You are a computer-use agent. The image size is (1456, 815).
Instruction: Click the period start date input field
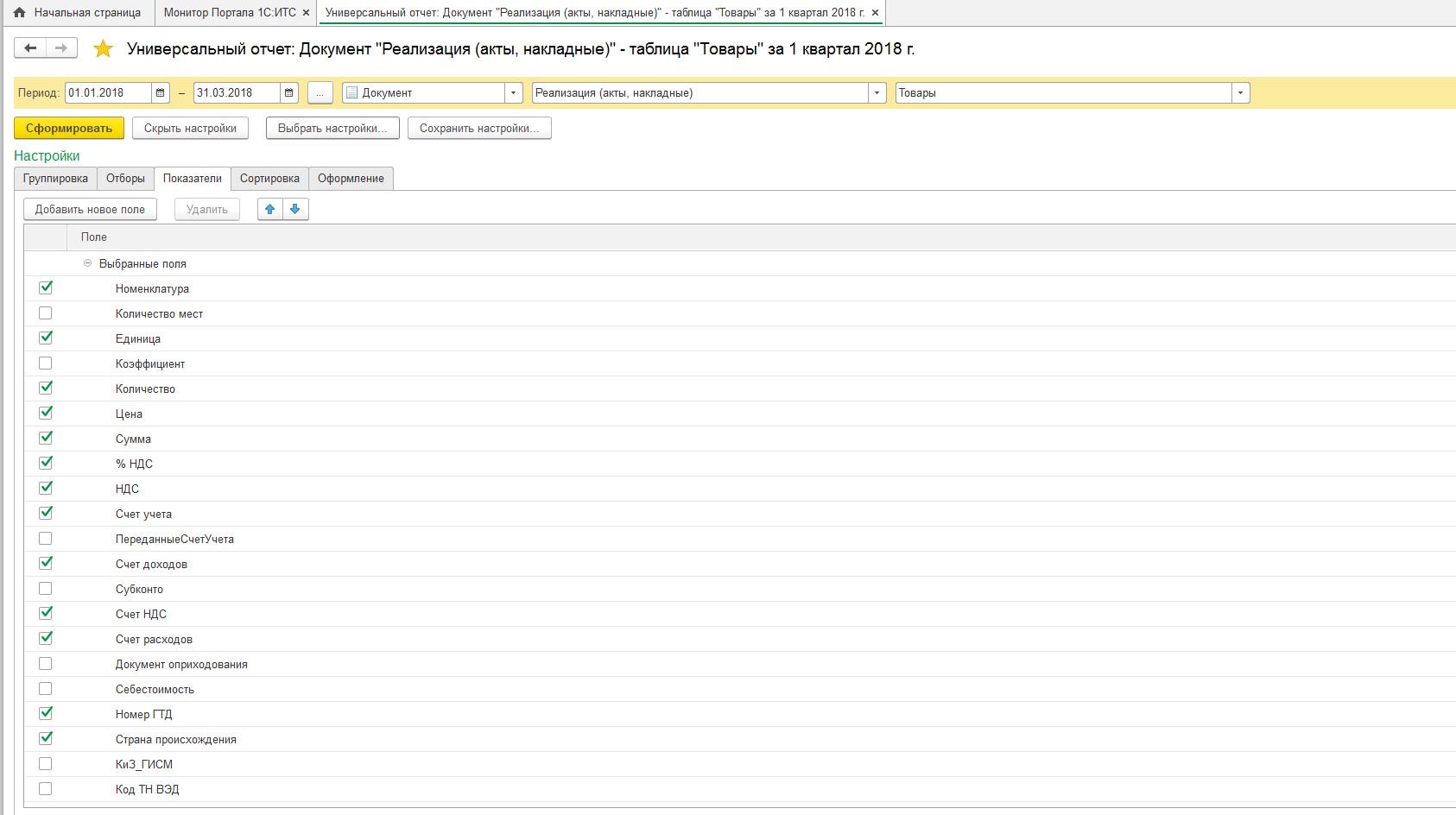(x=107, y=93)
